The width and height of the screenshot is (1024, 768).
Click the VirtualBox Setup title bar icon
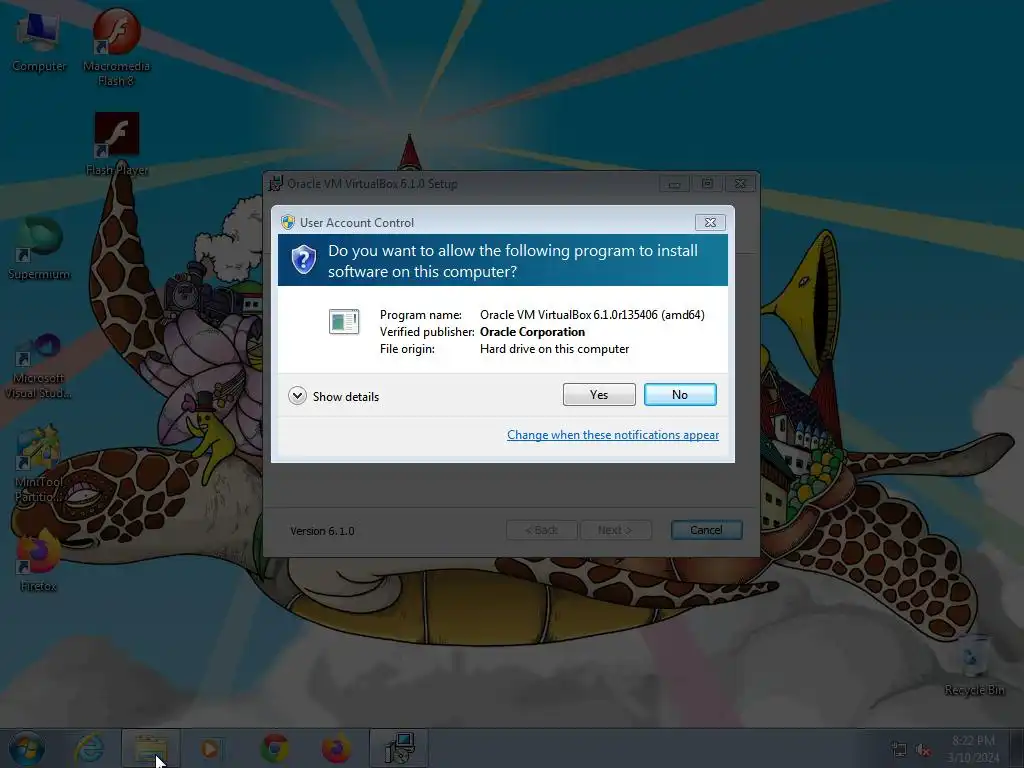pyautogui.click(x=276, y=184)
